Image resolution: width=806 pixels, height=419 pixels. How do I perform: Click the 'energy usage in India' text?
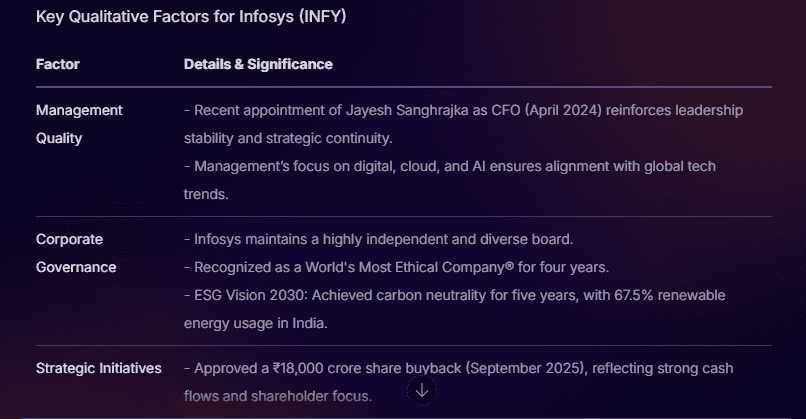[x=255, y=323]
